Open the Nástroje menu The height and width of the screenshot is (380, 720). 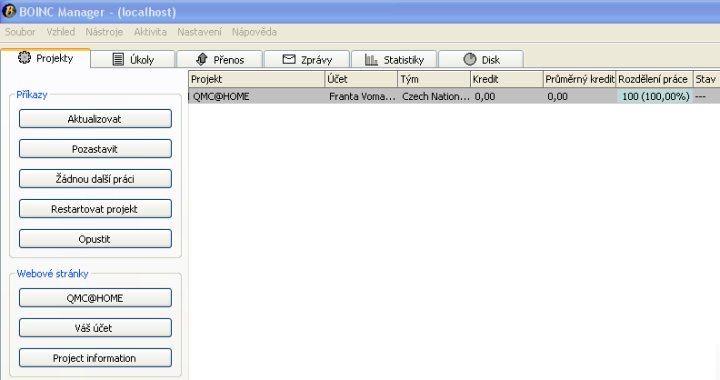point(104,32)
